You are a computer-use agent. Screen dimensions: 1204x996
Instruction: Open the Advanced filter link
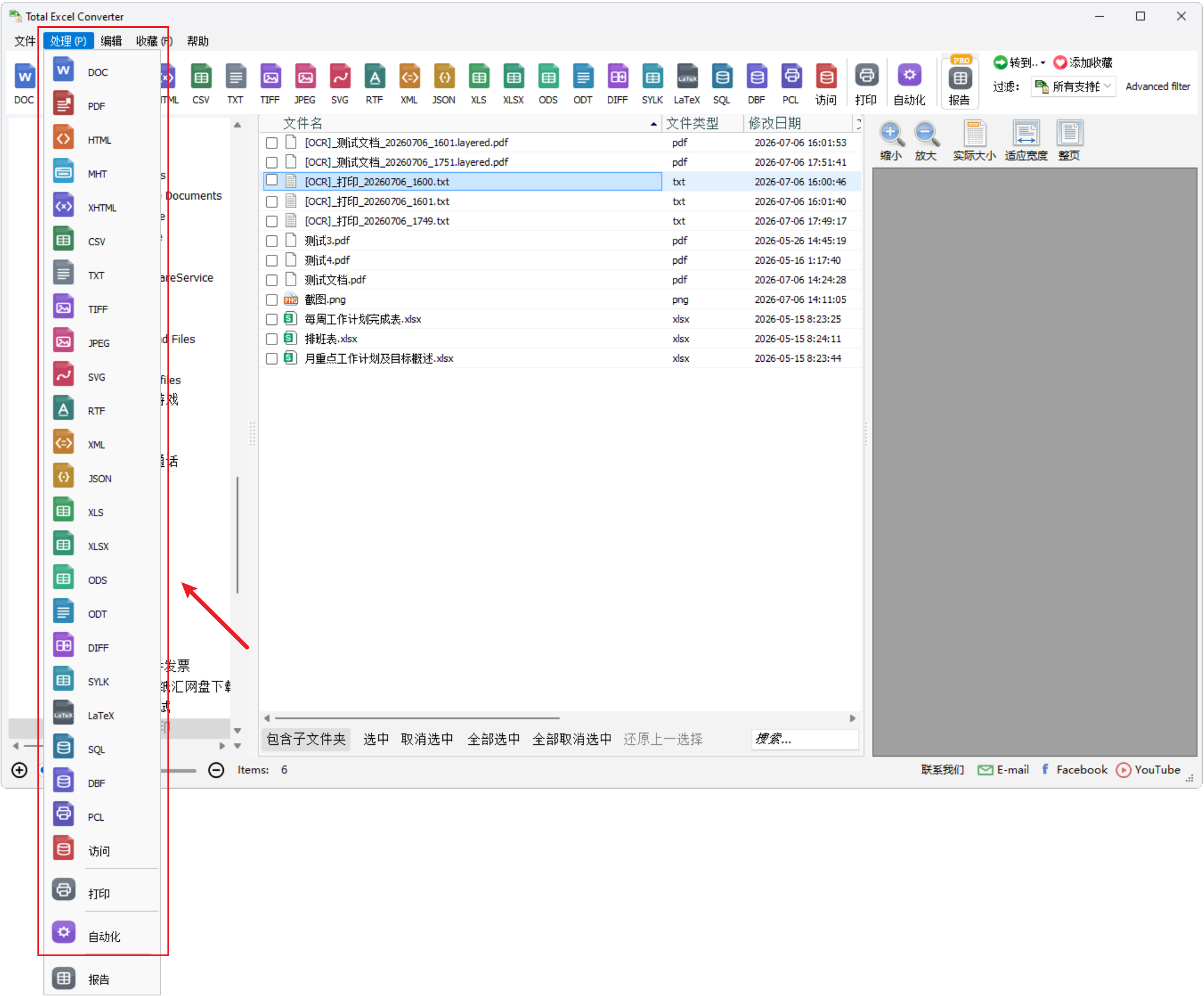click(x=1158, y=87)
